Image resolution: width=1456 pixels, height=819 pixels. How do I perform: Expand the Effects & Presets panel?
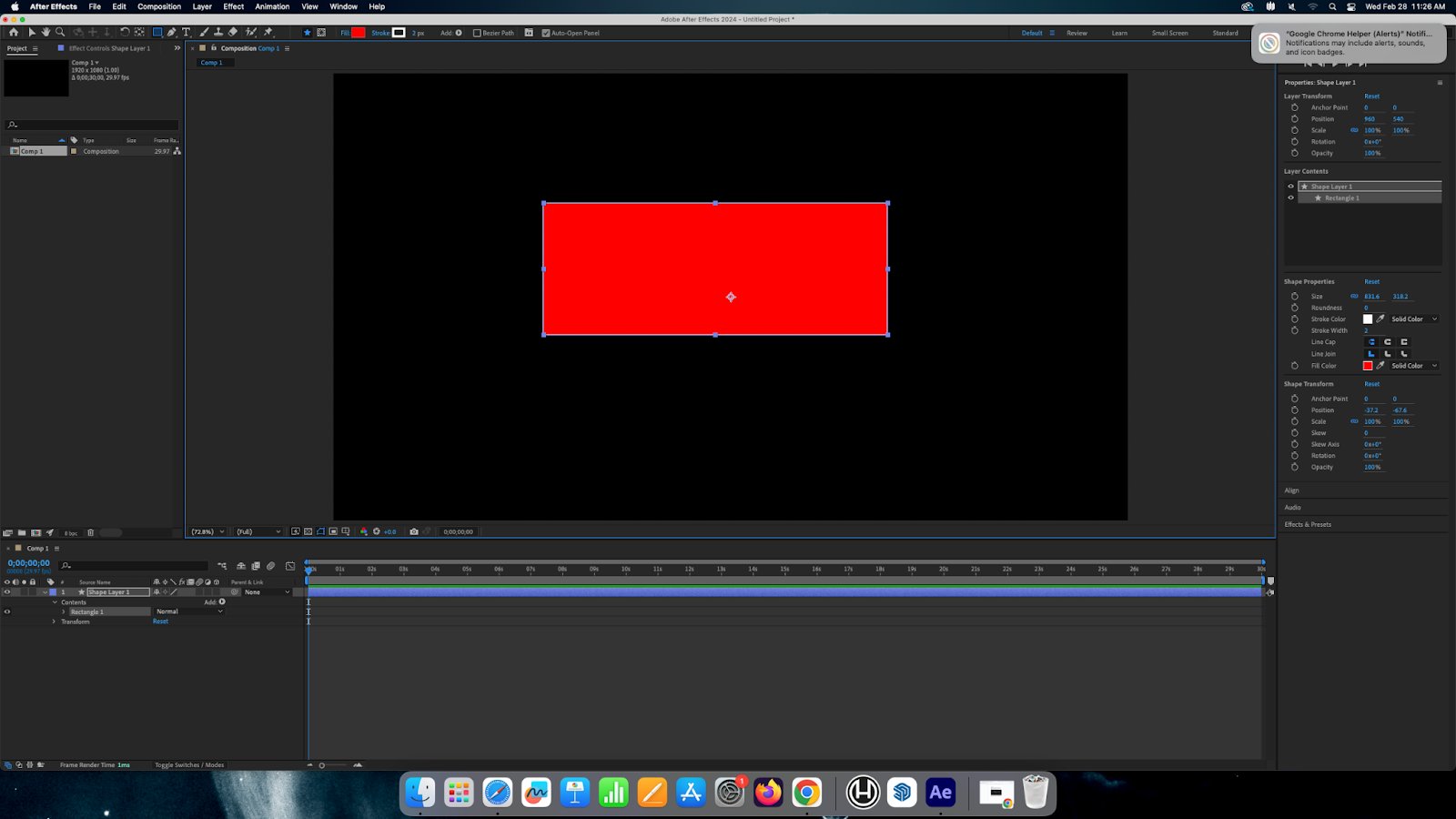(1308, 524)
